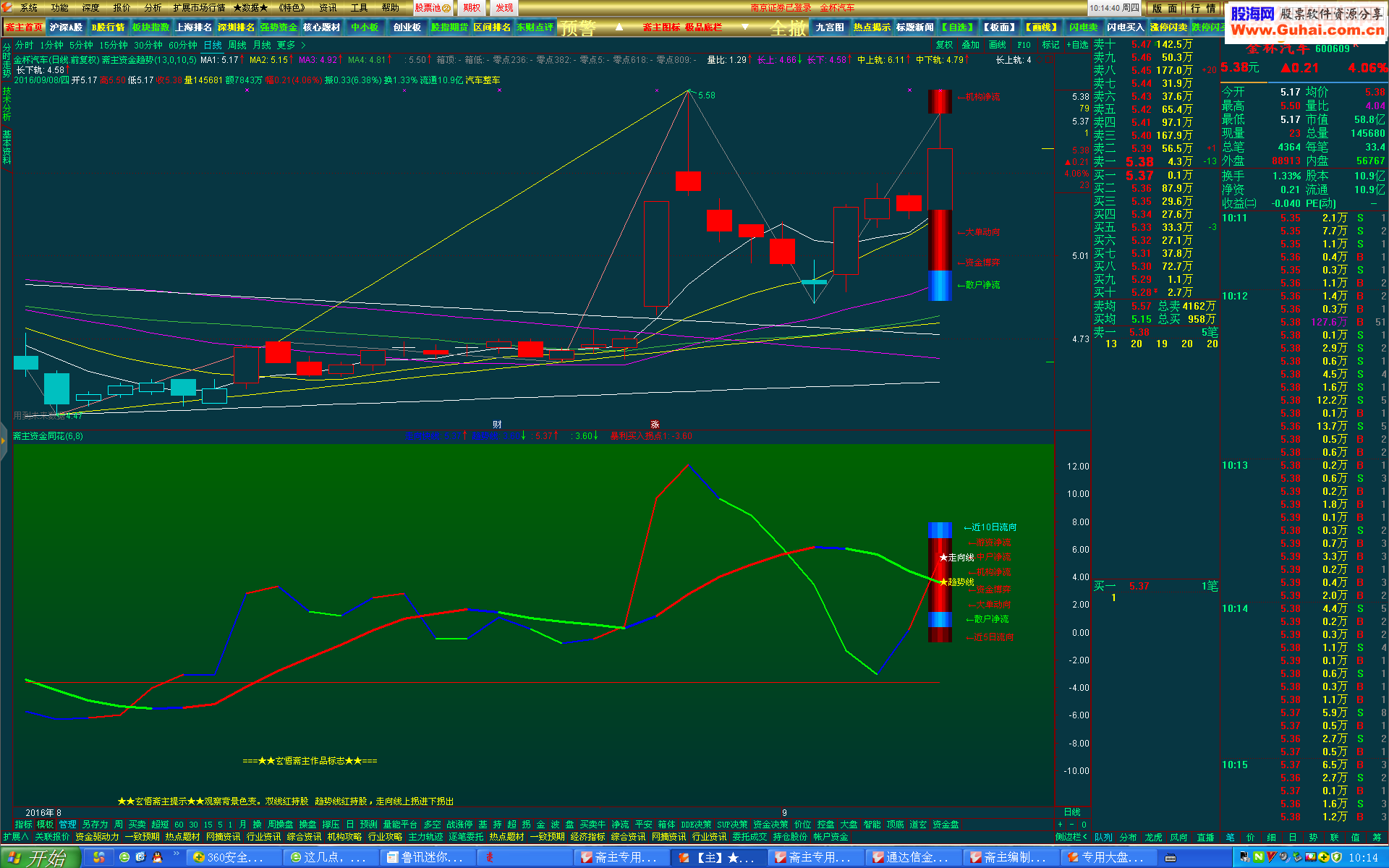Open the 队列 order queue tab
The width and height of the screenshot is (1389, 868).
point(1103,838)
